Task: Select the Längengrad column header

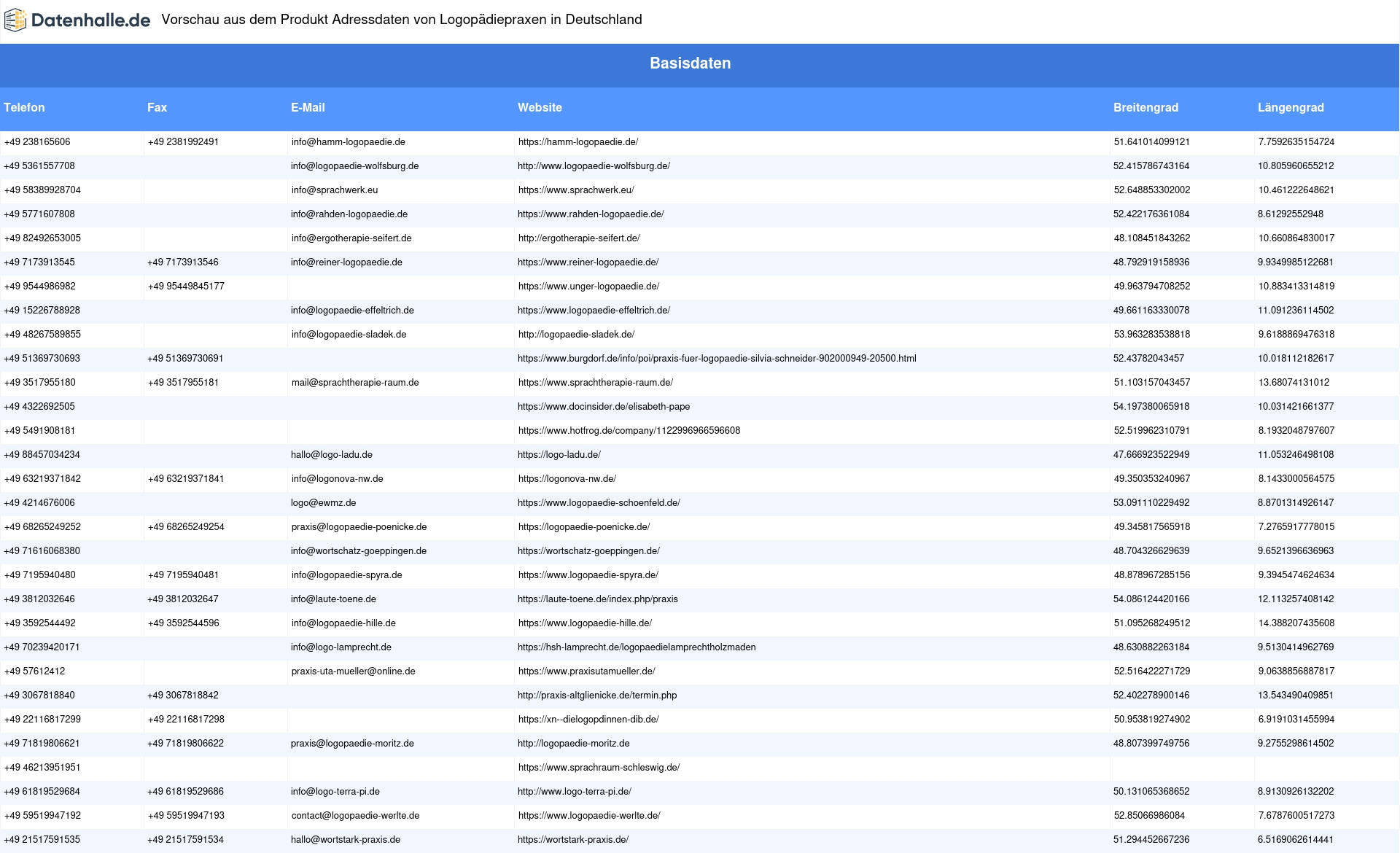Action: pos(1291,107)
